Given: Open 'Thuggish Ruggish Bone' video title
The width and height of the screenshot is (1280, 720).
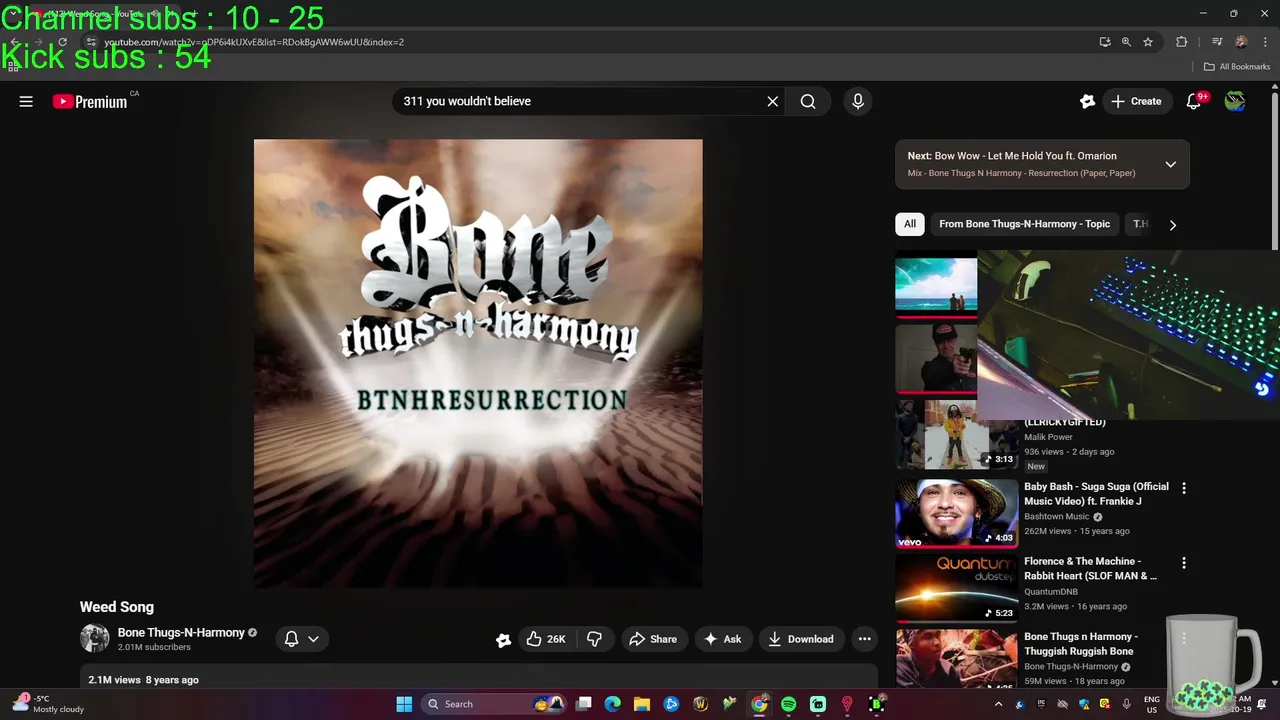Looking at the screenshot, I should 1079,644.
